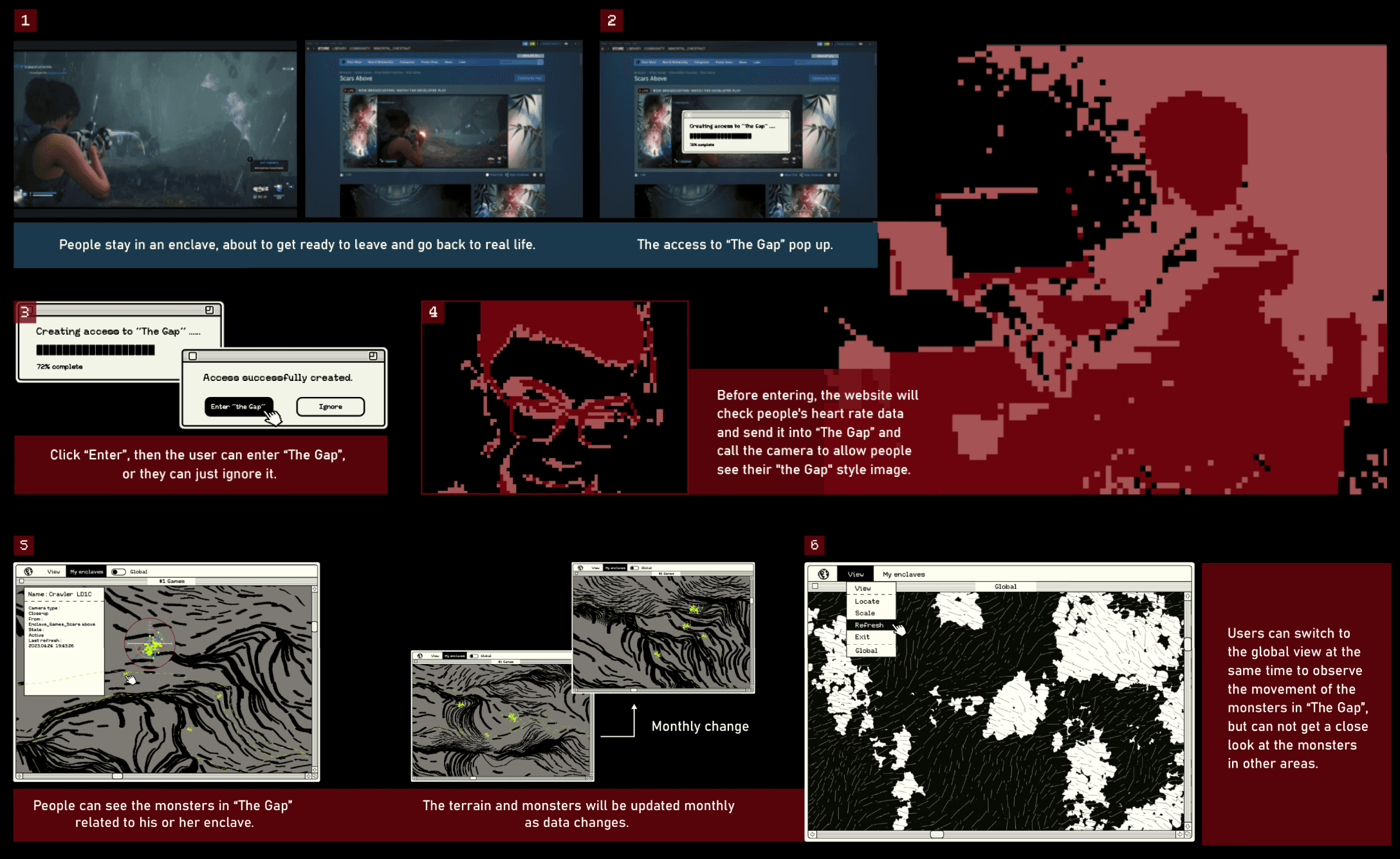Select Refresh from the View dropdown
Image resolution: width=1400 pixels, height=859 pixels.
[x=869, y=625]
